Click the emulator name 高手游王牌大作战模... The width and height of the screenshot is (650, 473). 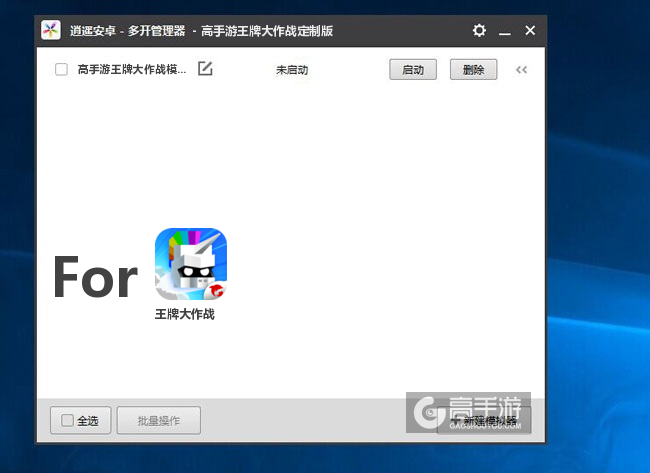(132, 69)
